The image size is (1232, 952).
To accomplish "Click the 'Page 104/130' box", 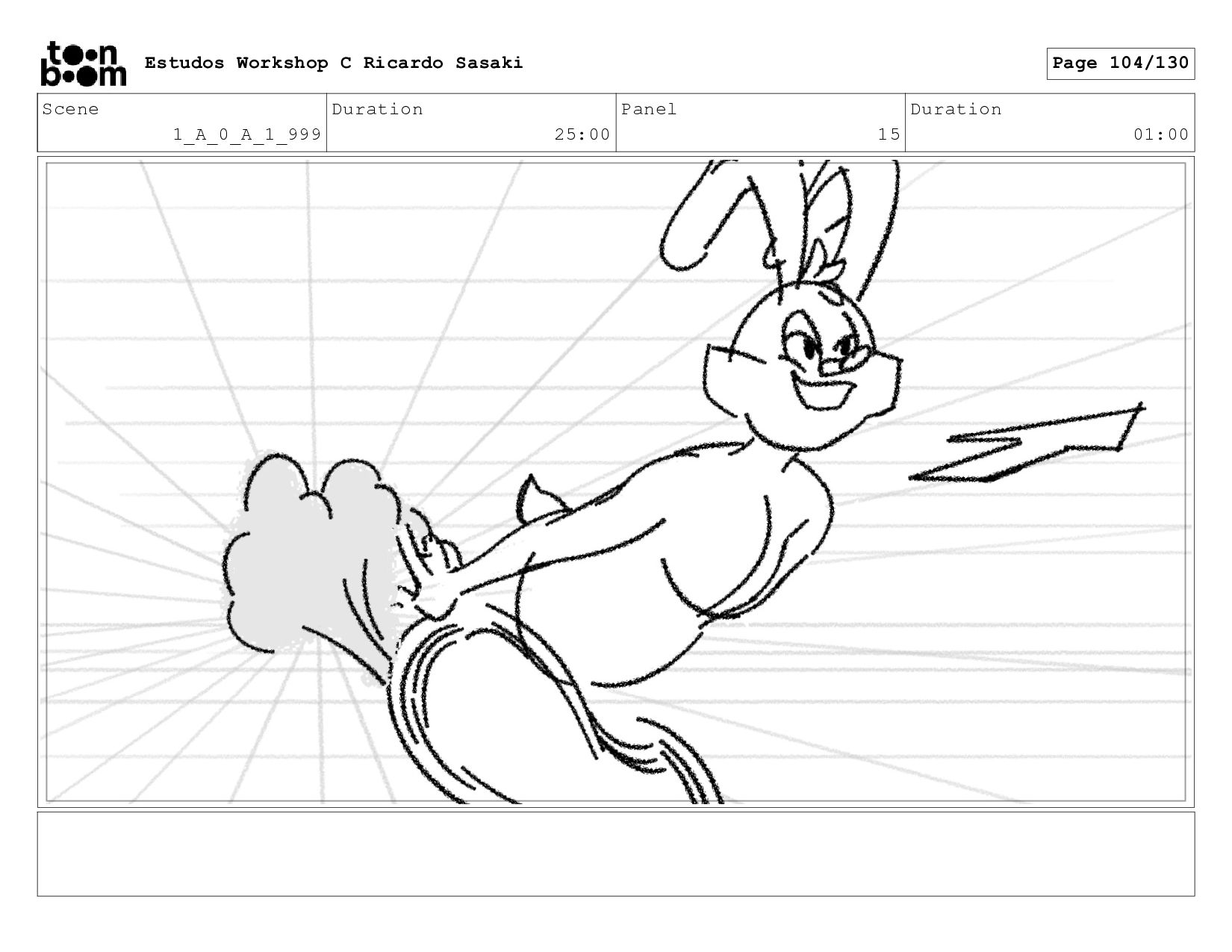I will tap(1120, 63).
